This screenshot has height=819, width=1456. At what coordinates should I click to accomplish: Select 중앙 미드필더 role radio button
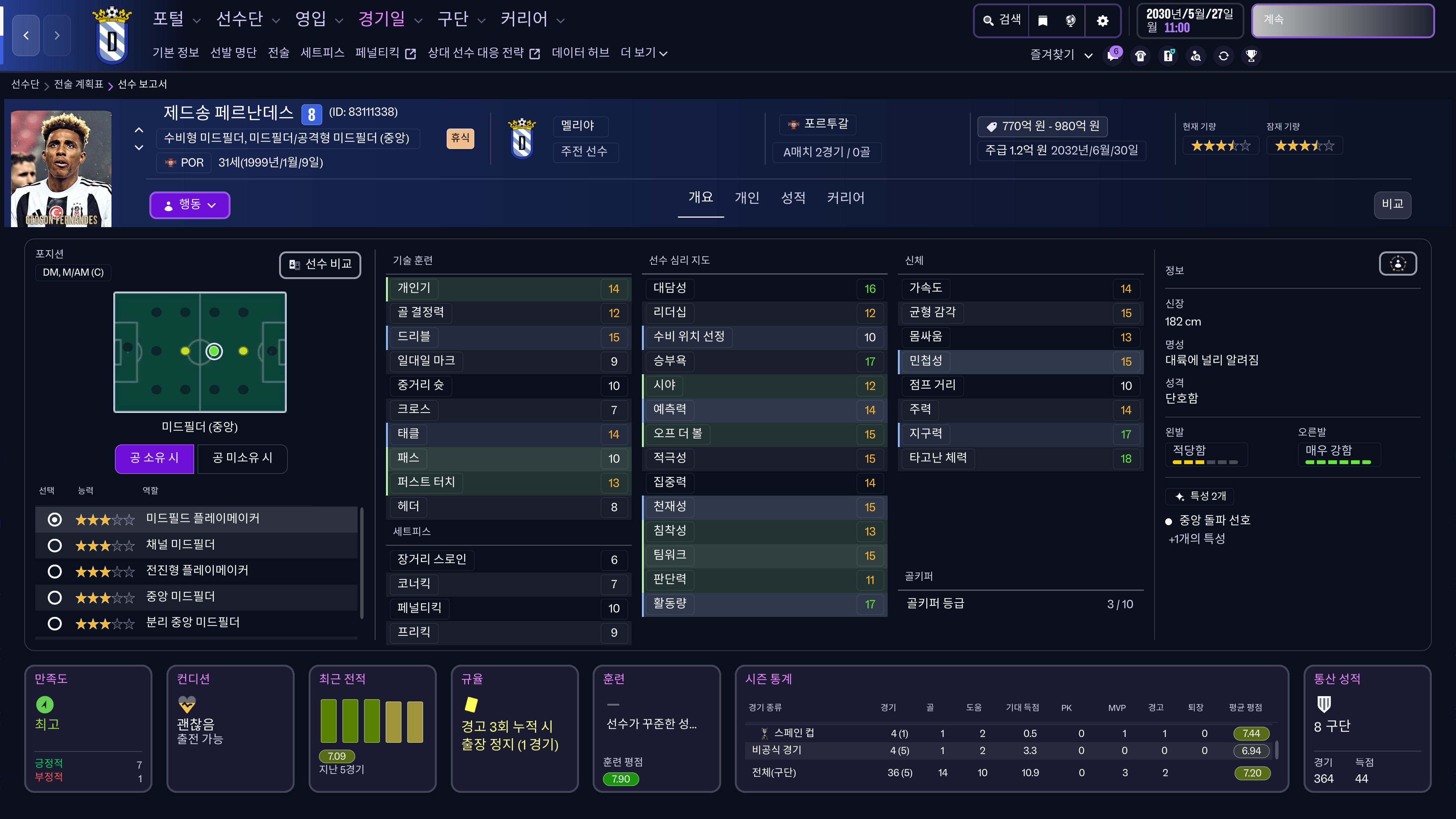(55, 598)
